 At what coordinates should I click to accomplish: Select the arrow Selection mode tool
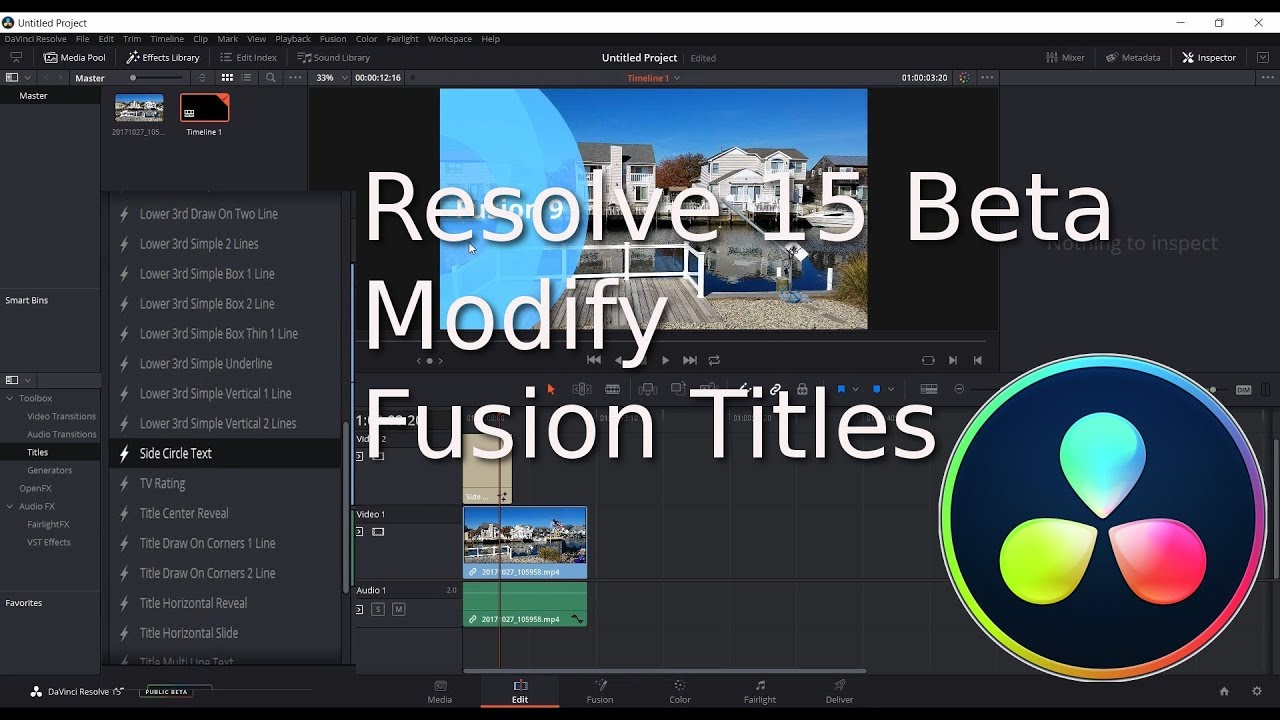pos(550,389)
